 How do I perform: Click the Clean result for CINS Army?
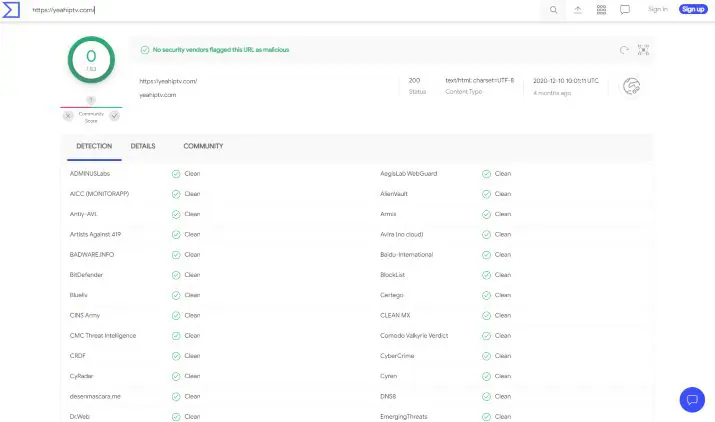point(192,315)
